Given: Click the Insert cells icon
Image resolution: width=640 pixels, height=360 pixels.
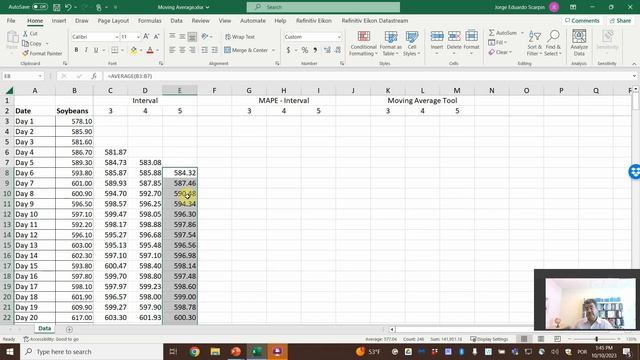Looking at the screenshot, I should coord(437,37).
